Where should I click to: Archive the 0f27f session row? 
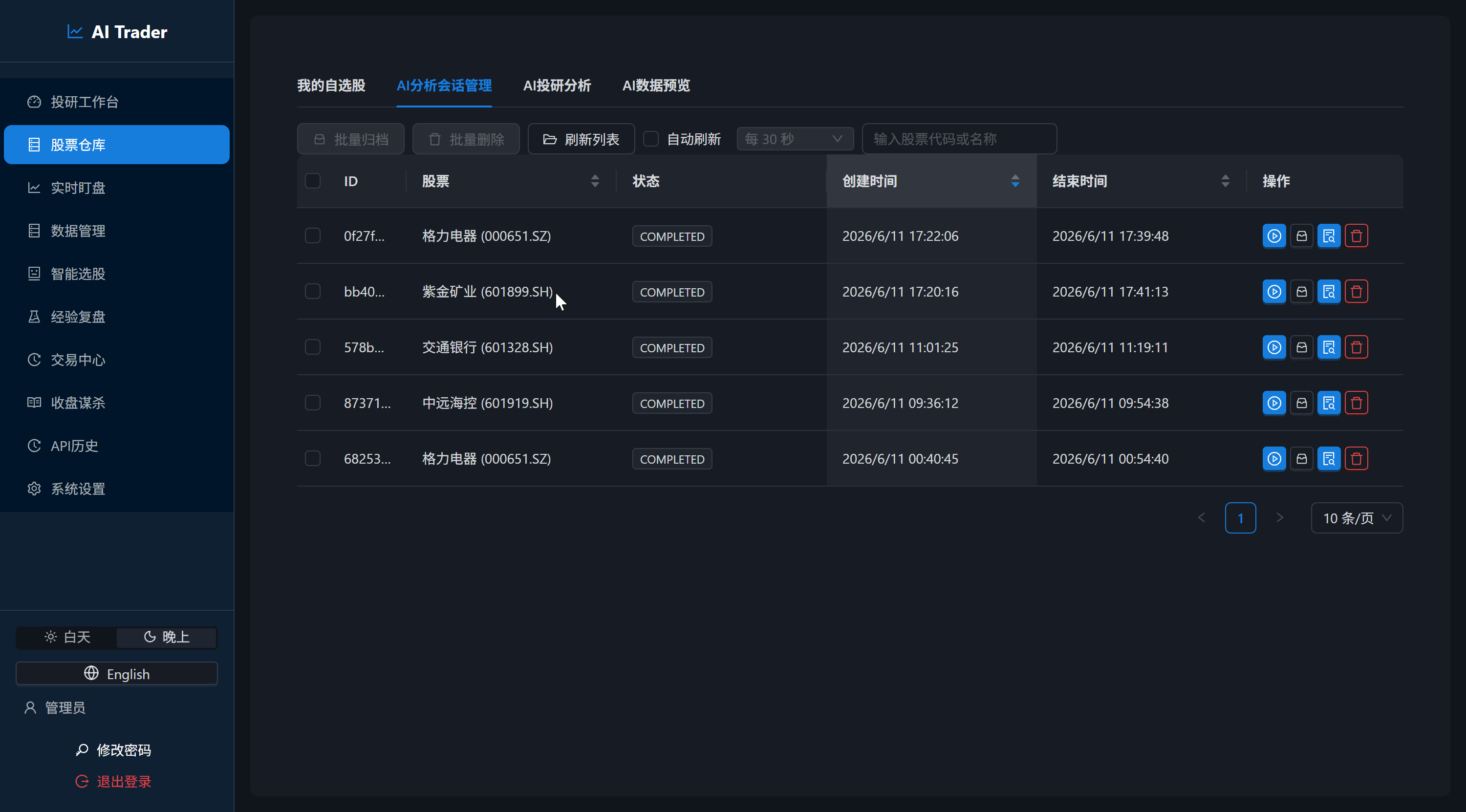[1301, 235]
